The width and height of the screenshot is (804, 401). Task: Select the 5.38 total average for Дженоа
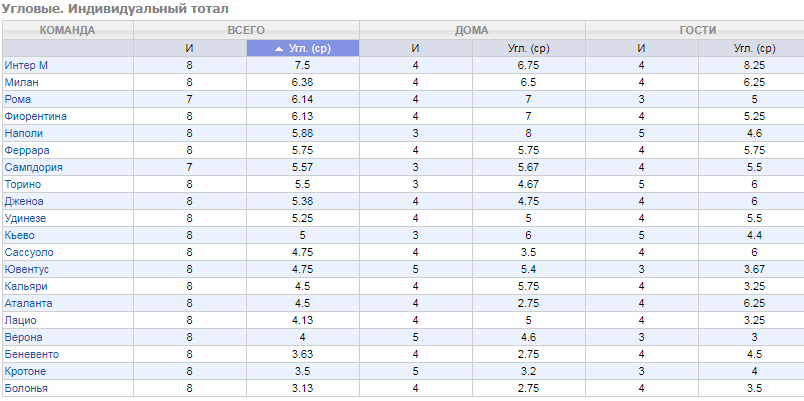click(303, 201)
